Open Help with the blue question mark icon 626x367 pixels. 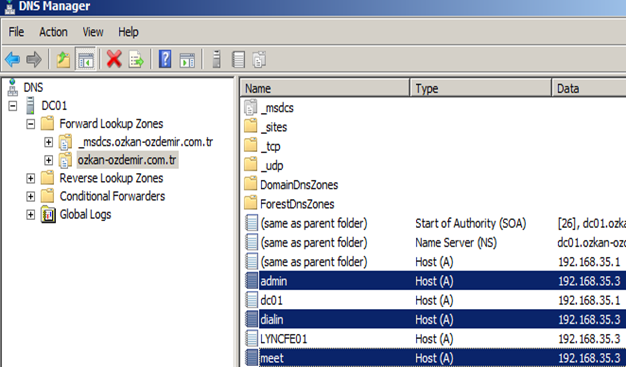pyautogui.click(x=165, y=60)
